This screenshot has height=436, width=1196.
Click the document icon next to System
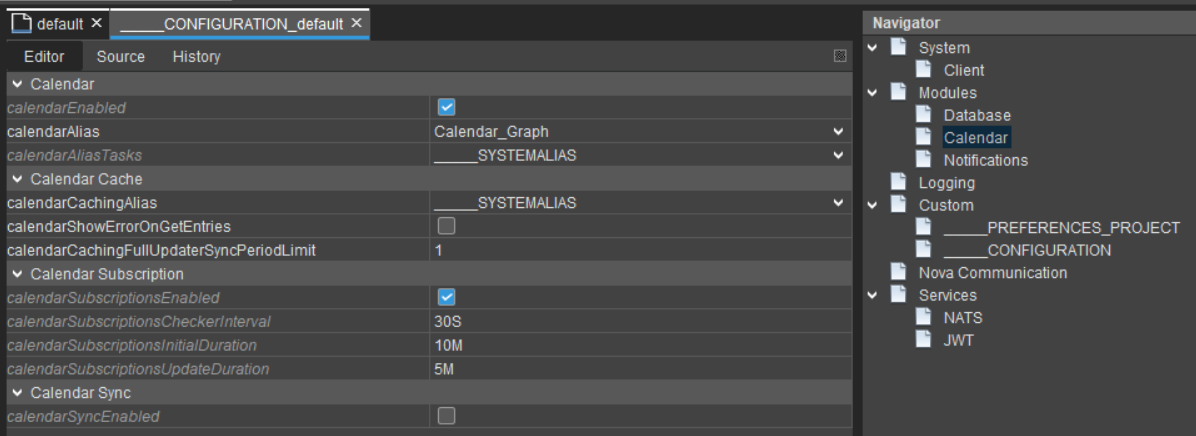coord(898,47)
